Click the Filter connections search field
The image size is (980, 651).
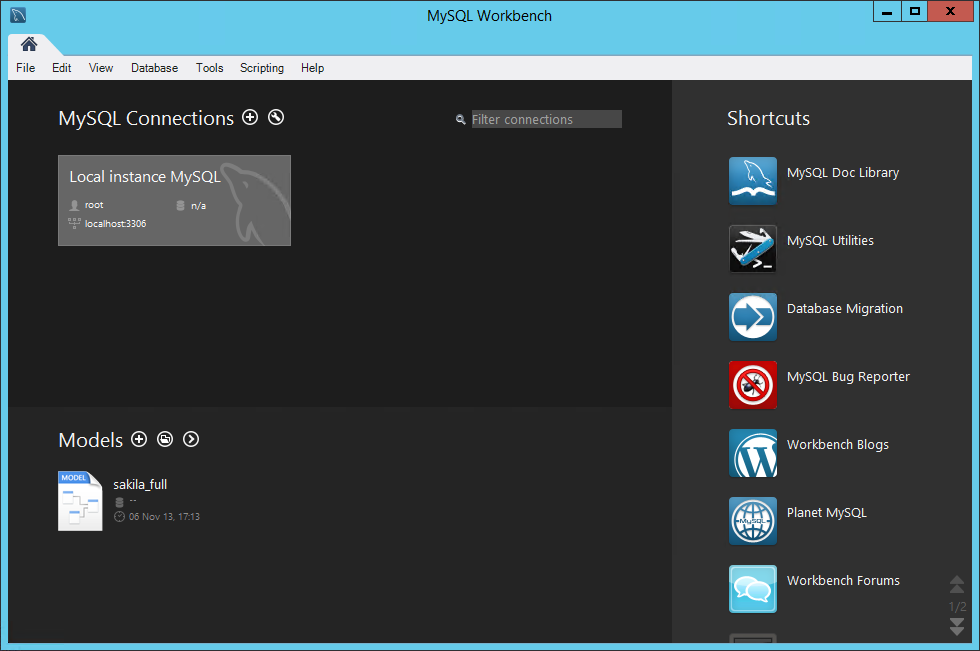(546, 119)
